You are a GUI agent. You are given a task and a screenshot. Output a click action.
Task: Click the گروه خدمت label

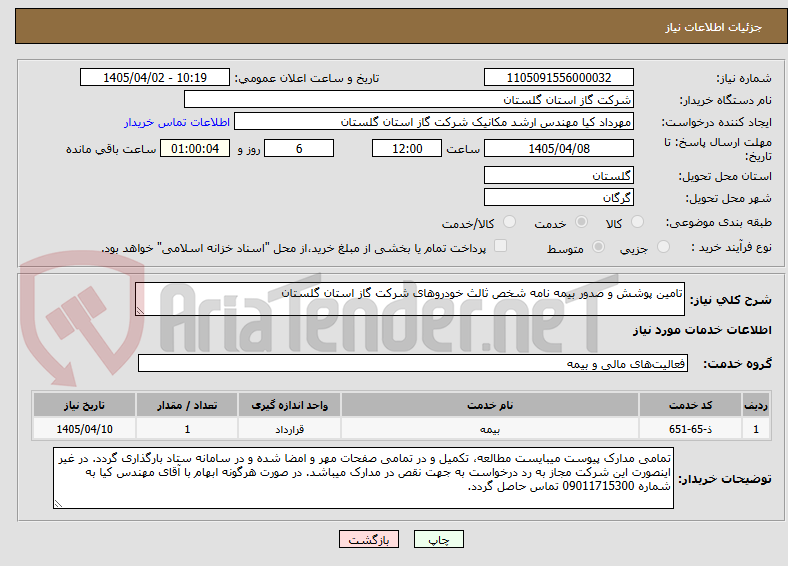click(x=737, y=363)
